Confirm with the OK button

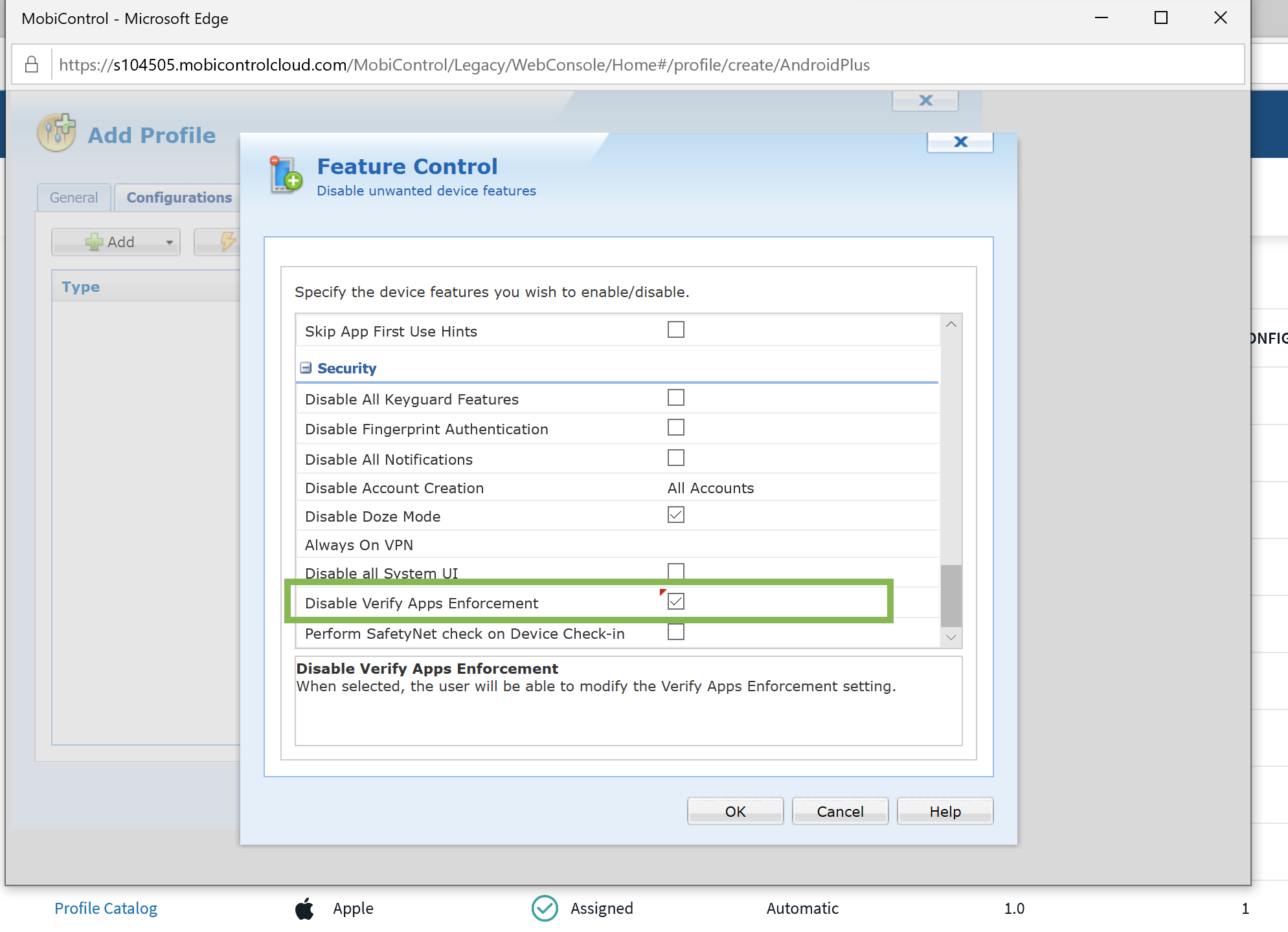pos(735,811)
